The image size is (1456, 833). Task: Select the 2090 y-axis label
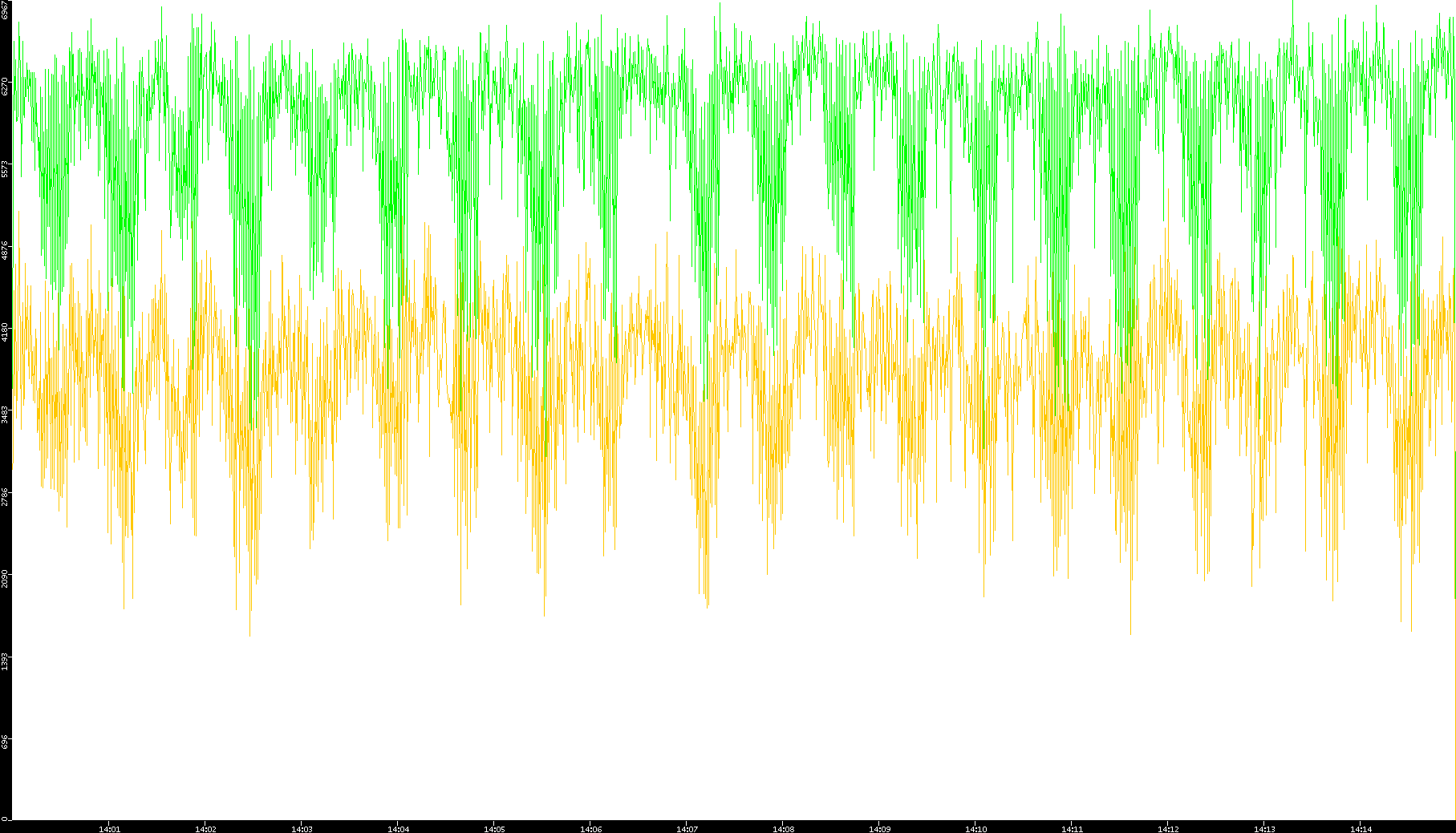[x=6, y=578]
